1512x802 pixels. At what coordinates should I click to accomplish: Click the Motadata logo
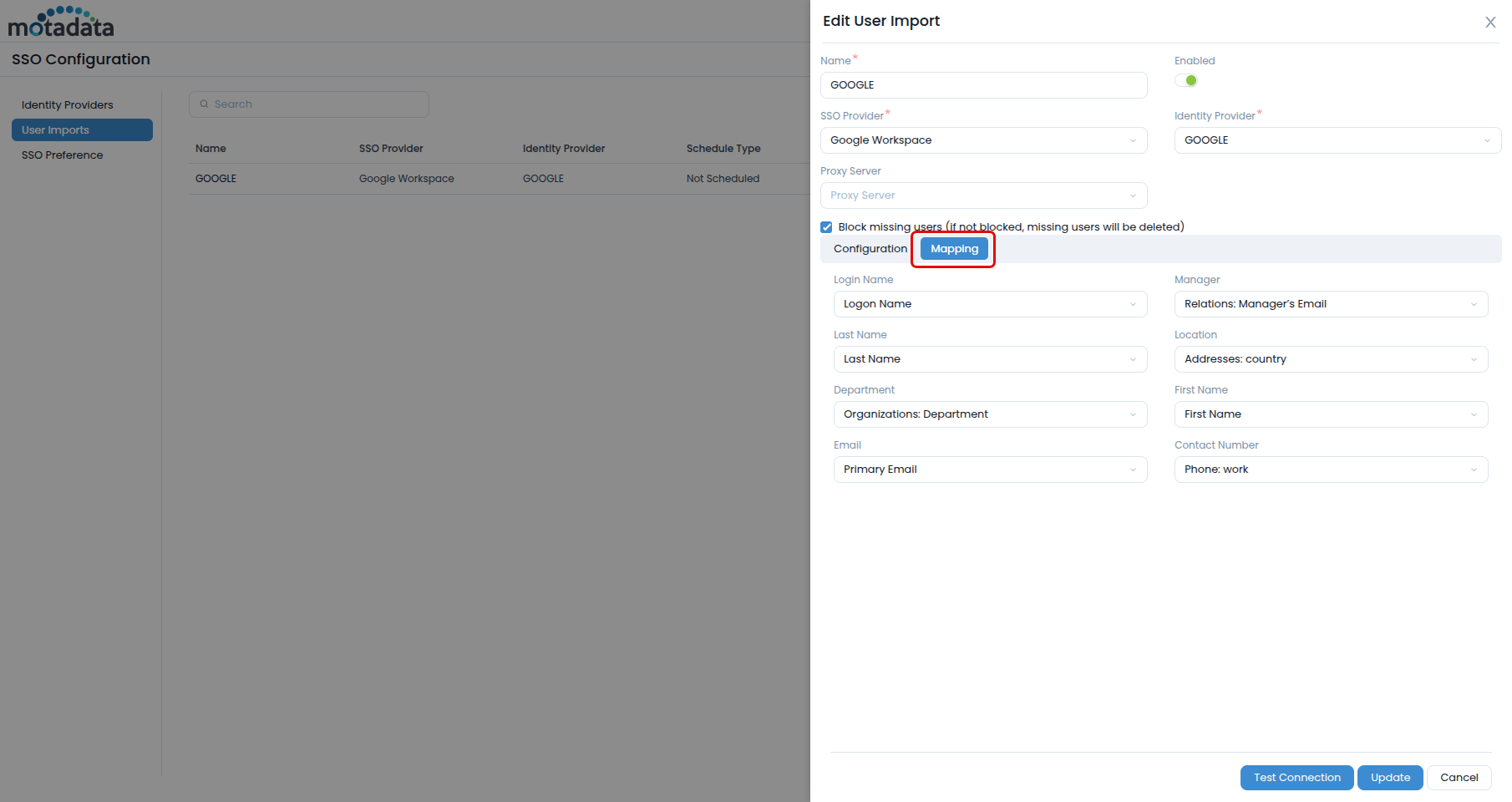61,23
